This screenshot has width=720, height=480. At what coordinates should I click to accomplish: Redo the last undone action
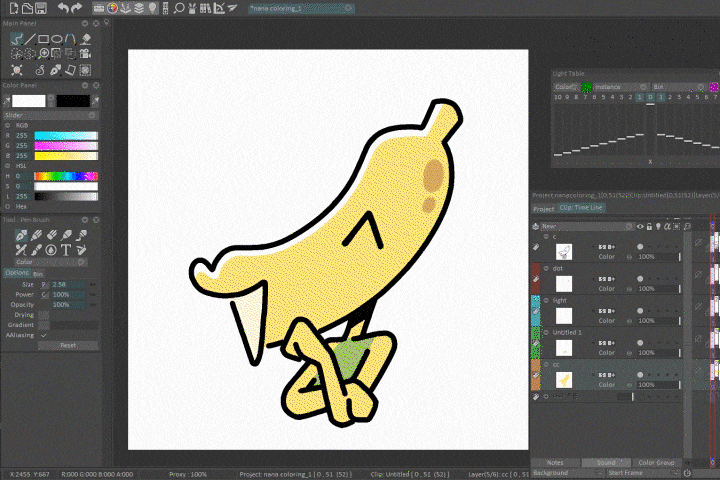[x=76, y=8]
